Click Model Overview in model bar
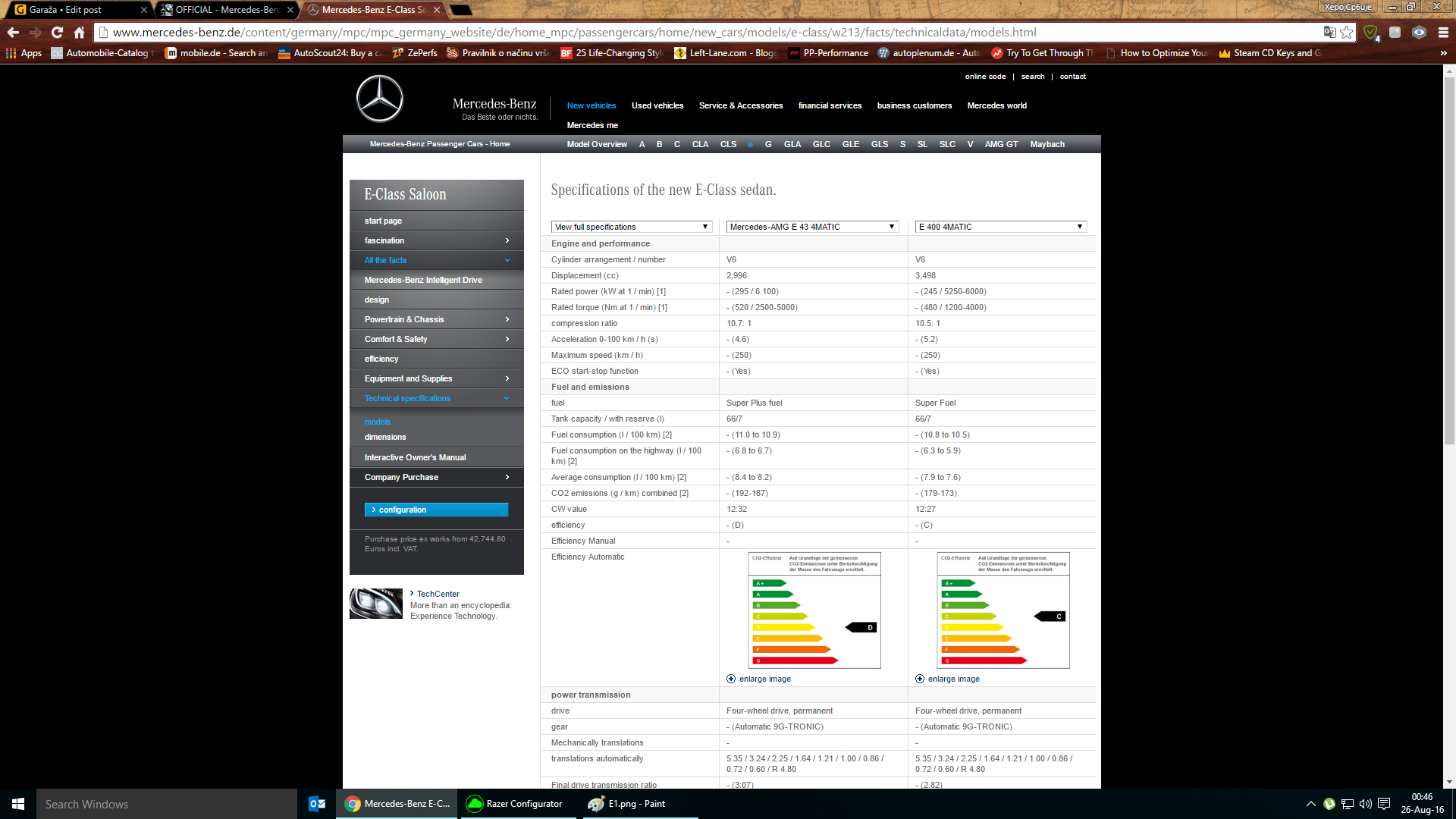 click(597, 144)
